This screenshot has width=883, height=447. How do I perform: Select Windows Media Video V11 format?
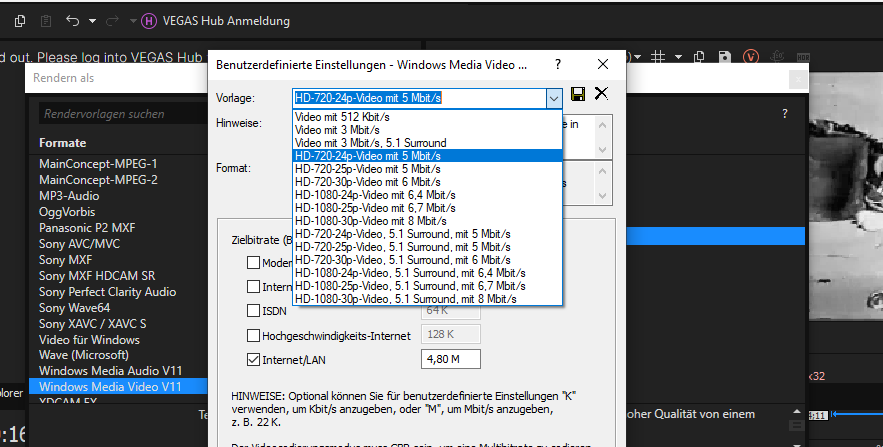pyautogui.click(x=119, y=386)
